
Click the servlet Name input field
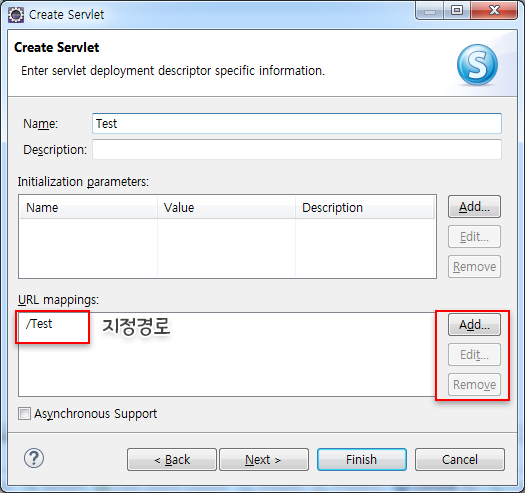pyautogui.click(x=297, y=124)
